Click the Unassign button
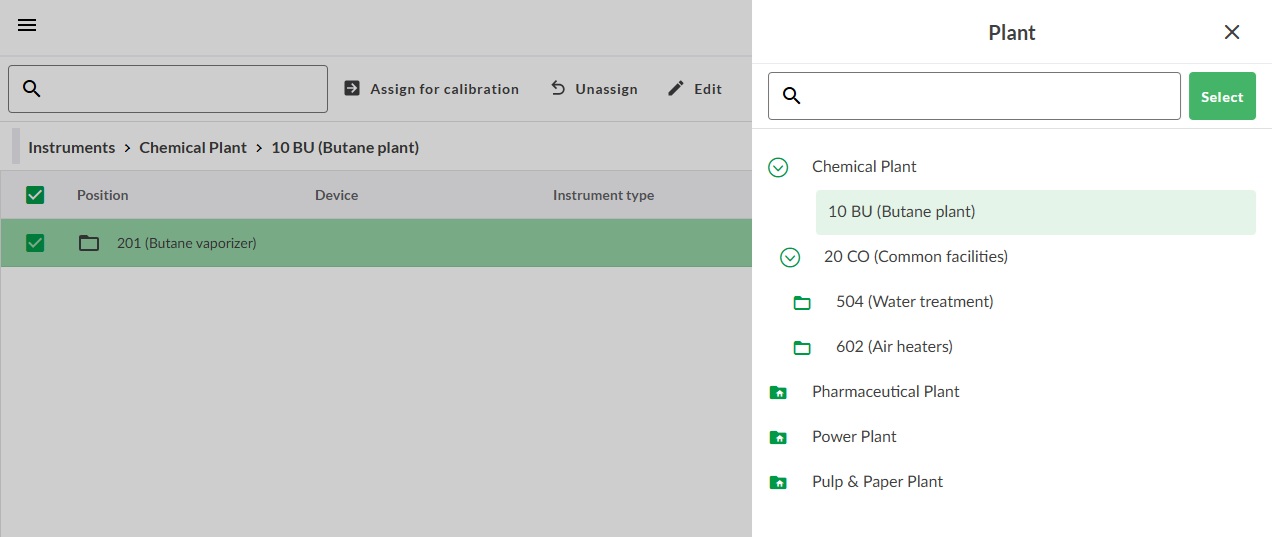 pyautogui.click(x=594, y=89)
